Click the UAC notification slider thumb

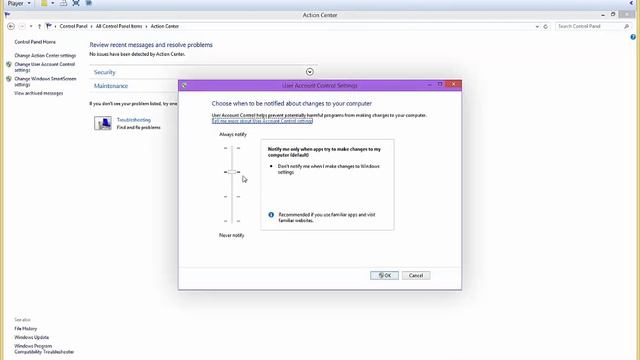tap(232, 172)
